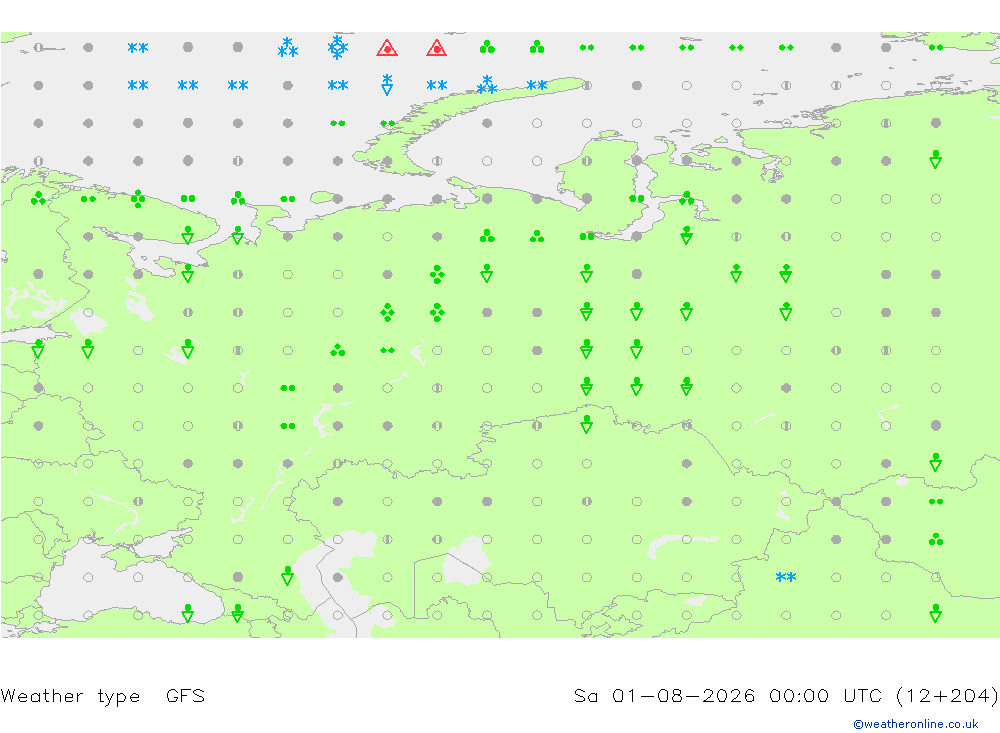This screenshot has width=1000, height=733.
Task: Click the blue snow-shower triangle symbol
Action: 387,84
